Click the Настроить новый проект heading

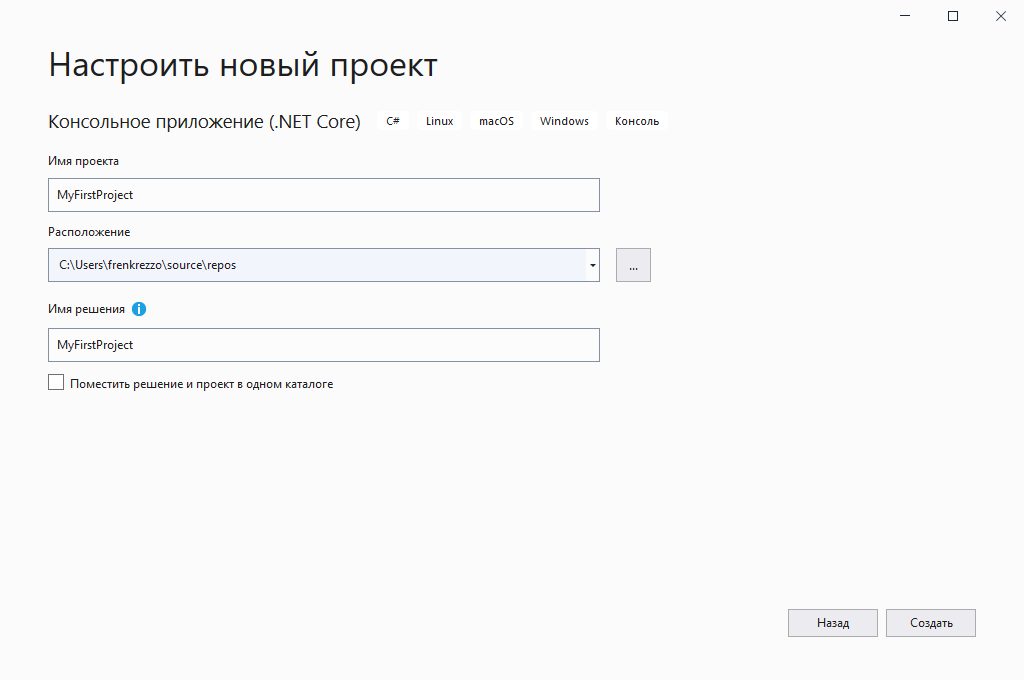(x=243, y=65)
